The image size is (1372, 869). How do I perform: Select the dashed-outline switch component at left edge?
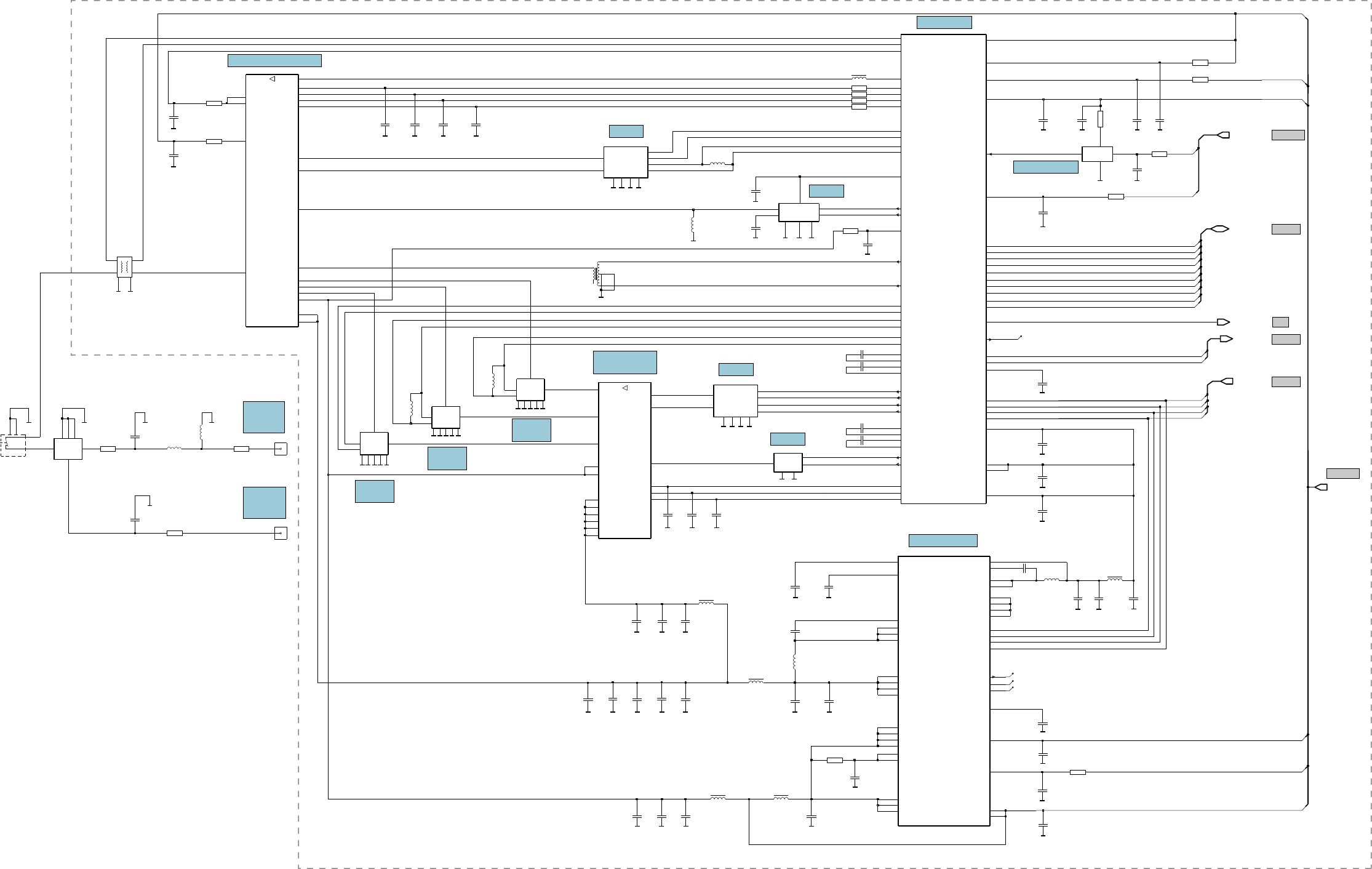pyautogui.click(x=13, y=445)
